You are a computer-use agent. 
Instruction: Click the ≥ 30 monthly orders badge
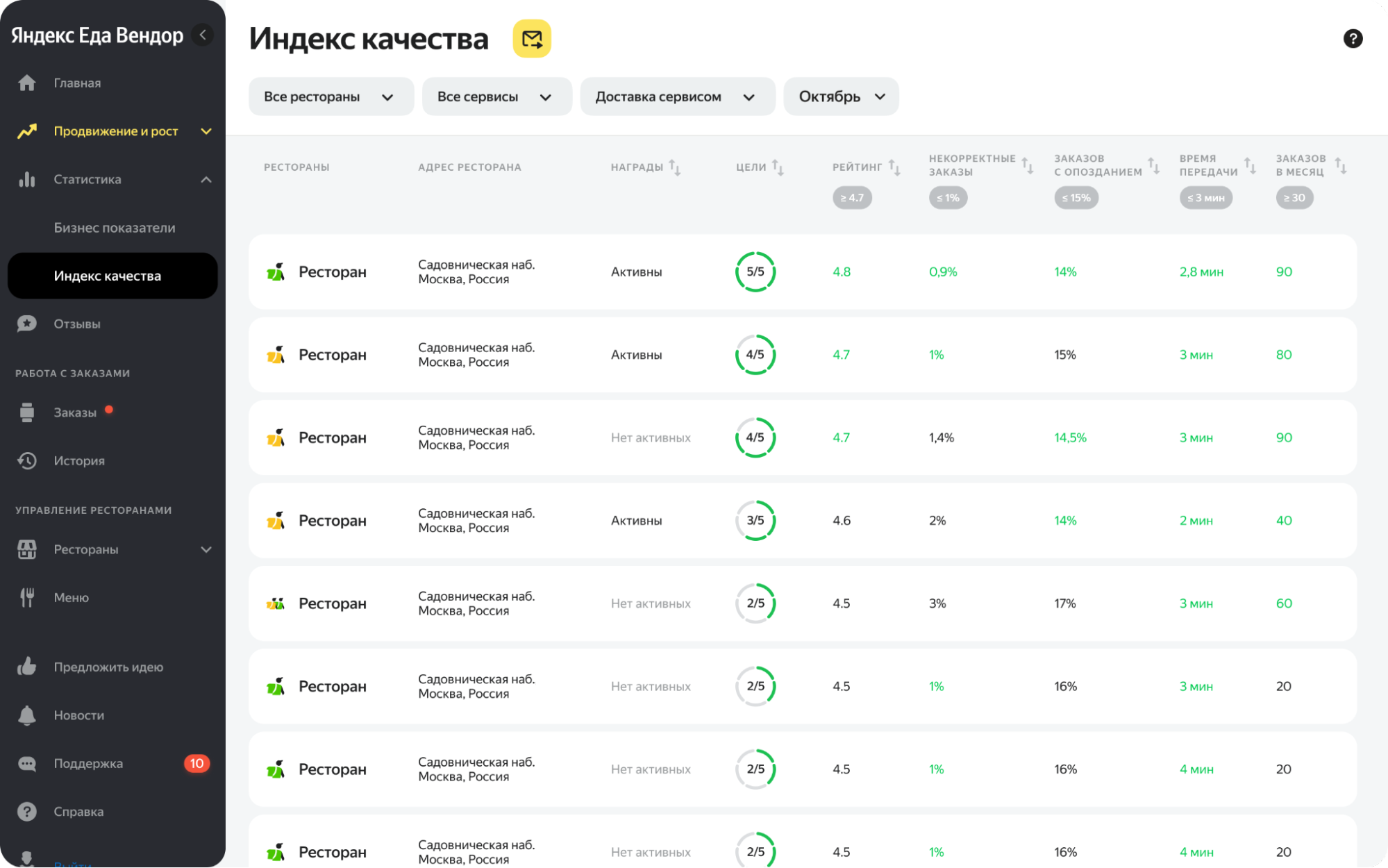pyautogui.click(x=1294, y=198)
